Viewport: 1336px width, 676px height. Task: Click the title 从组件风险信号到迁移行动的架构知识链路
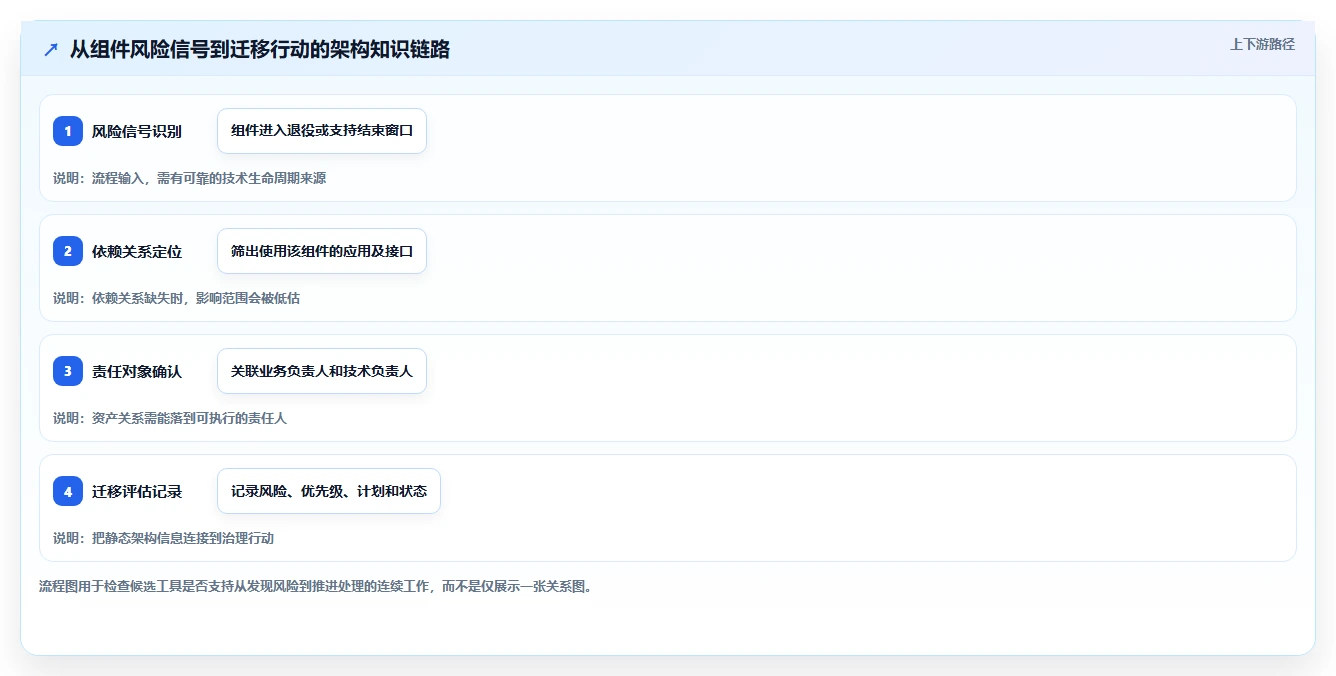[x=260, y=49]
